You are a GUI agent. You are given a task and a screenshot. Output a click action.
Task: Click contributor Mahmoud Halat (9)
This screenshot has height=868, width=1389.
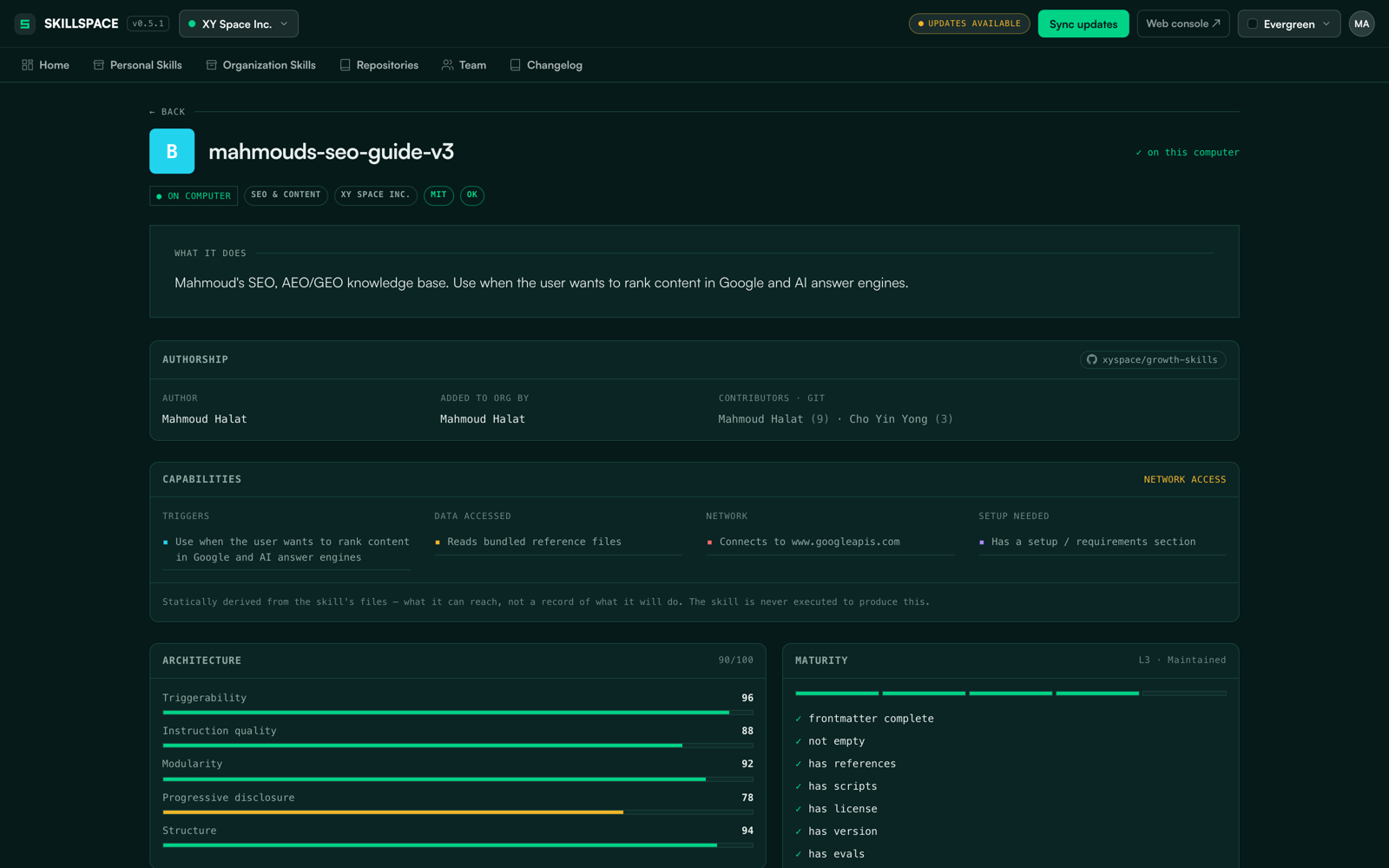[x=773, y=419]
